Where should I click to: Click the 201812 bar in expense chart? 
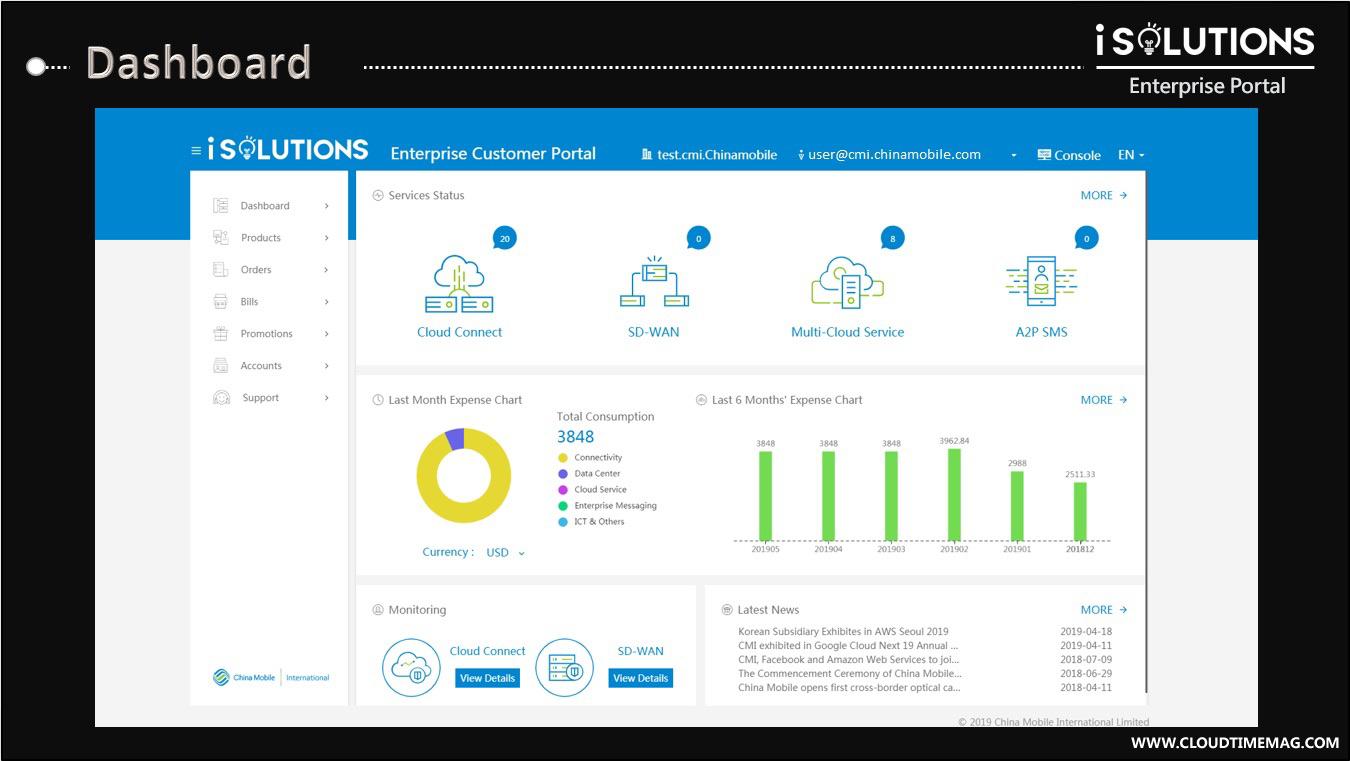click(x=1080, y=512)
